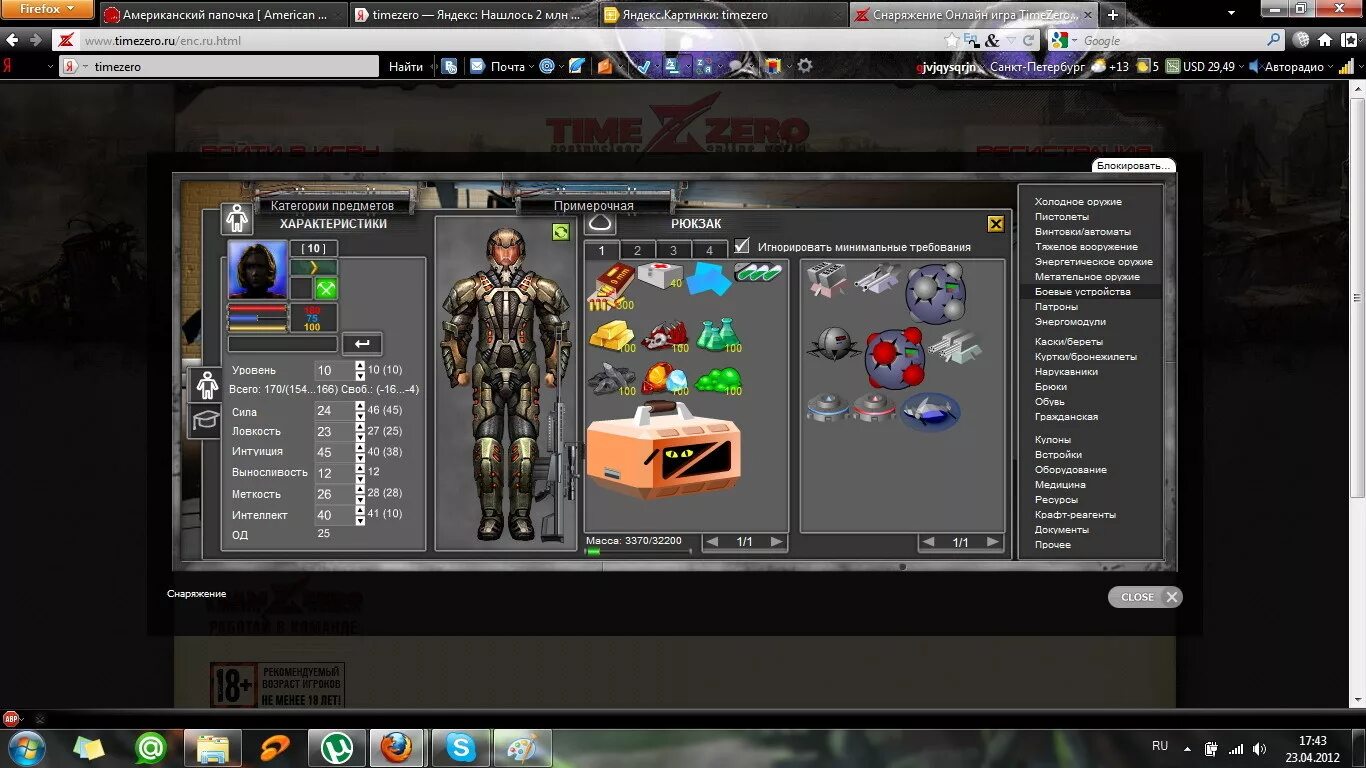Screen dimensions: 1366x768
Task: Open the orange cat carrier box
Action: [663, 449]
